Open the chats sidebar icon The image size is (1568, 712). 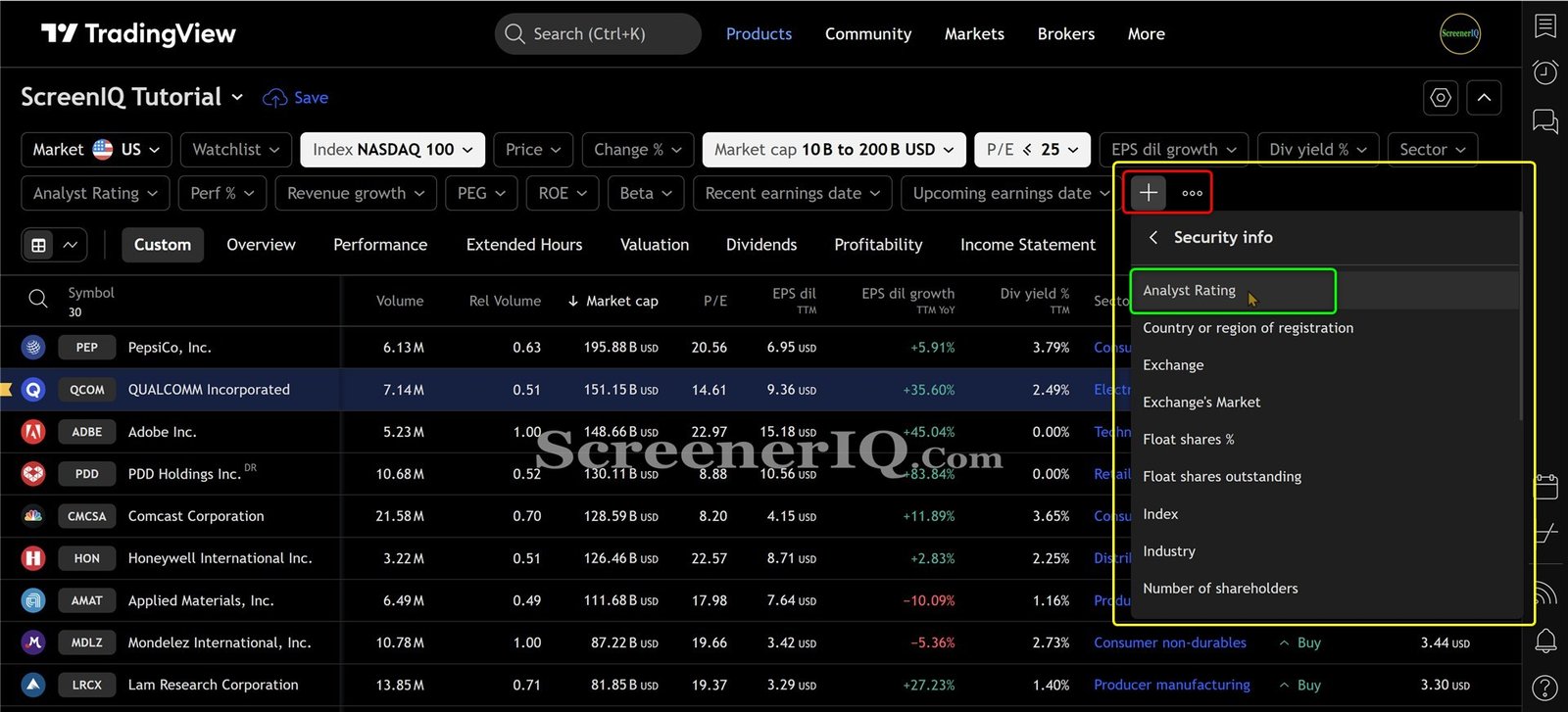coord(1545,121)
